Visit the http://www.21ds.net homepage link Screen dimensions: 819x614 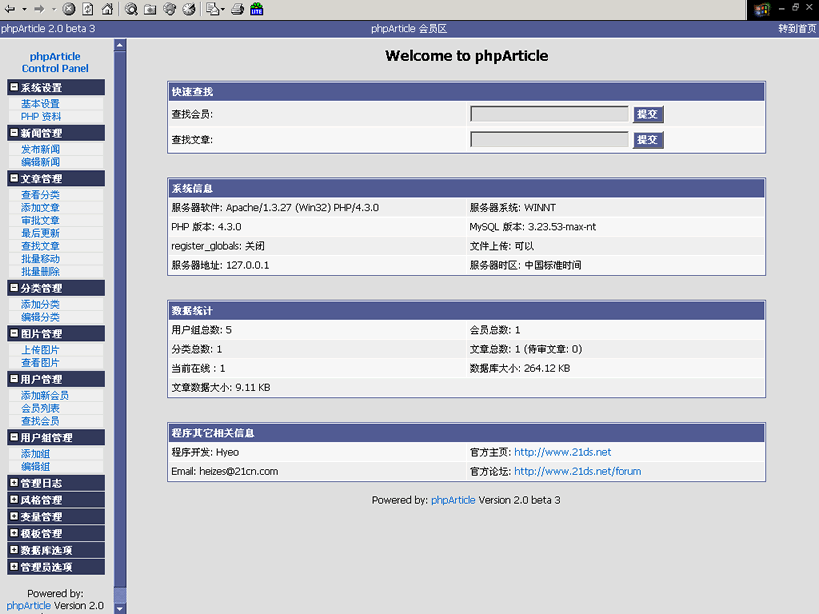coord(563,452)
